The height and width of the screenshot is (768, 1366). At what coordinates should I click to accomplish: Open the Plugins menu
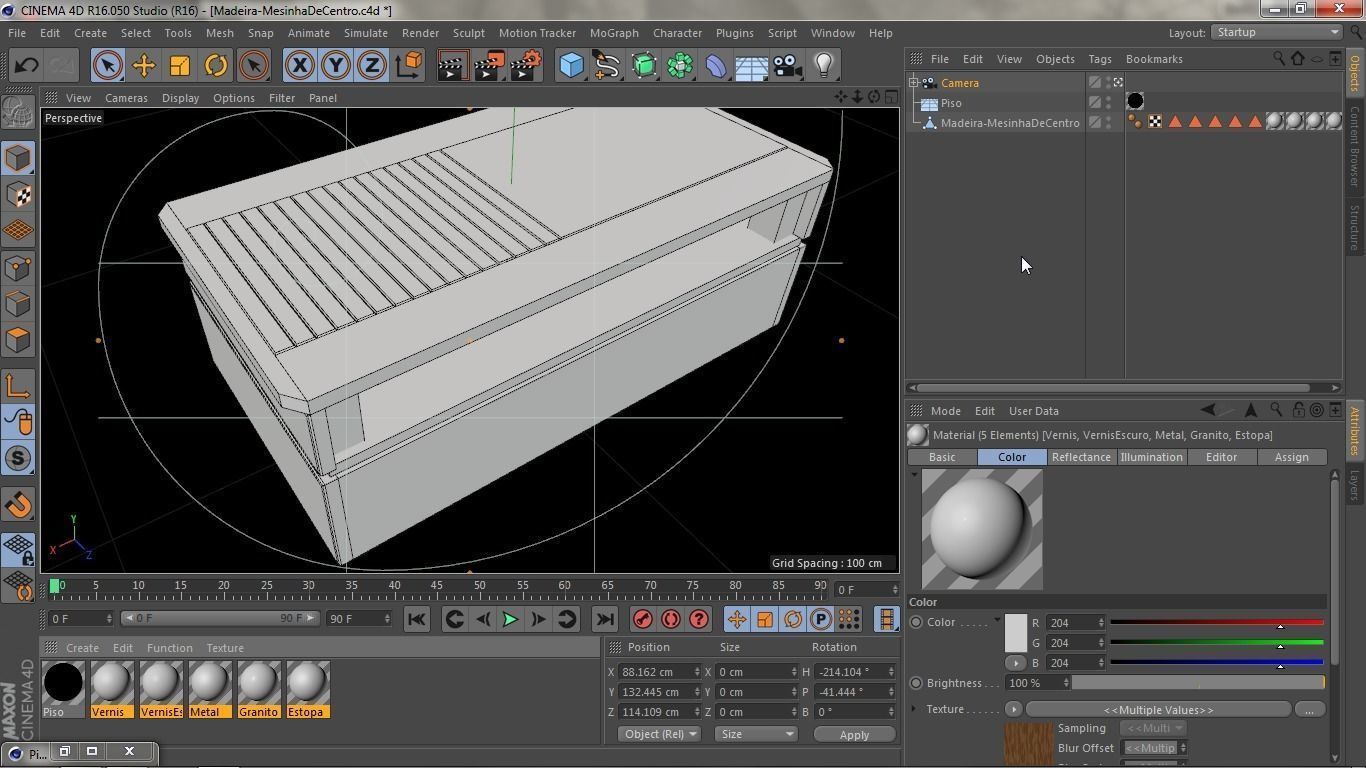point(734,33)
